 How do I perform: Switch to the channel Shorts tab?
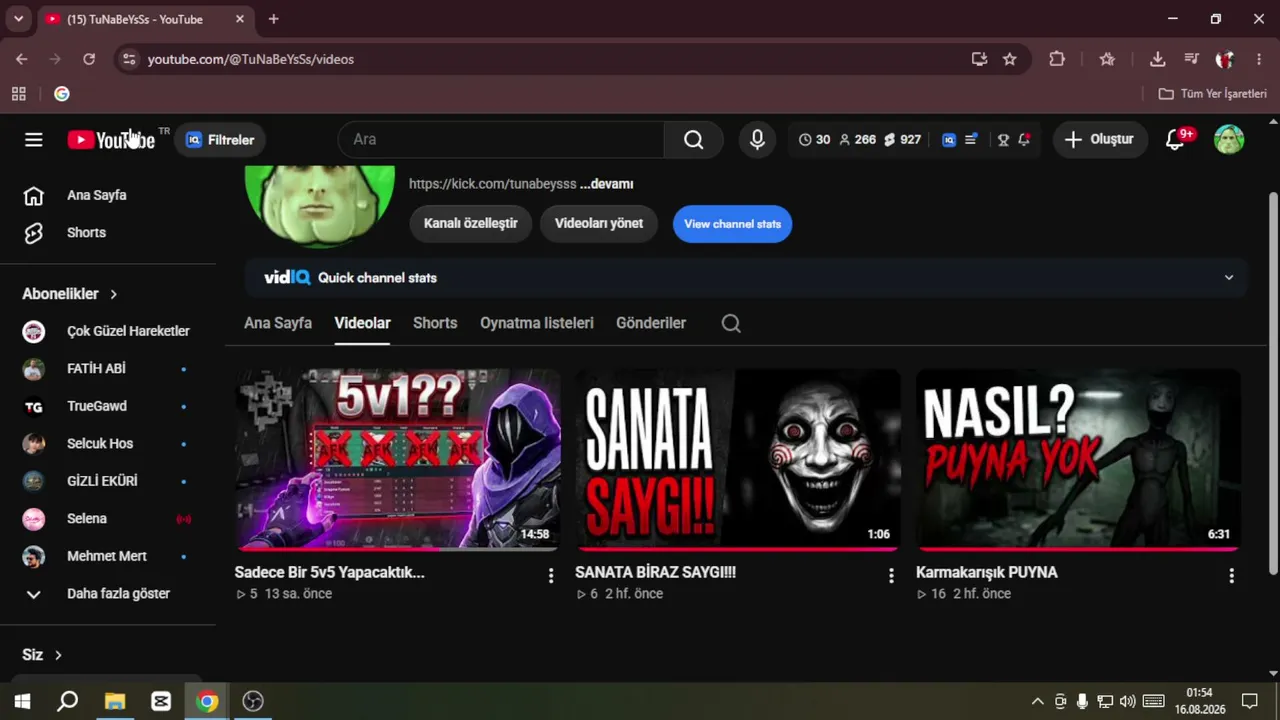(x=435, y=323)
